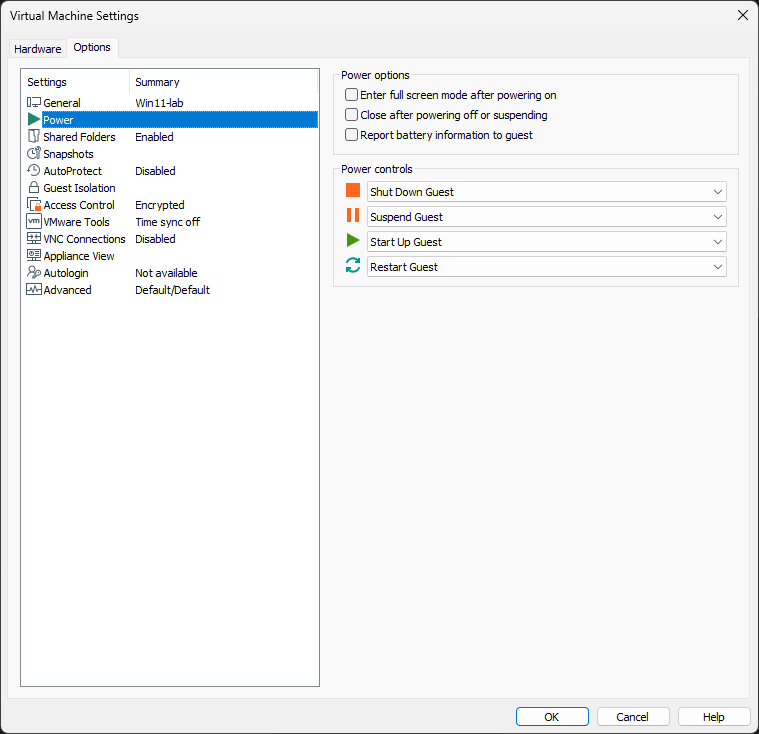
Task: Select the Shared Folders row label
Action: 79,137
